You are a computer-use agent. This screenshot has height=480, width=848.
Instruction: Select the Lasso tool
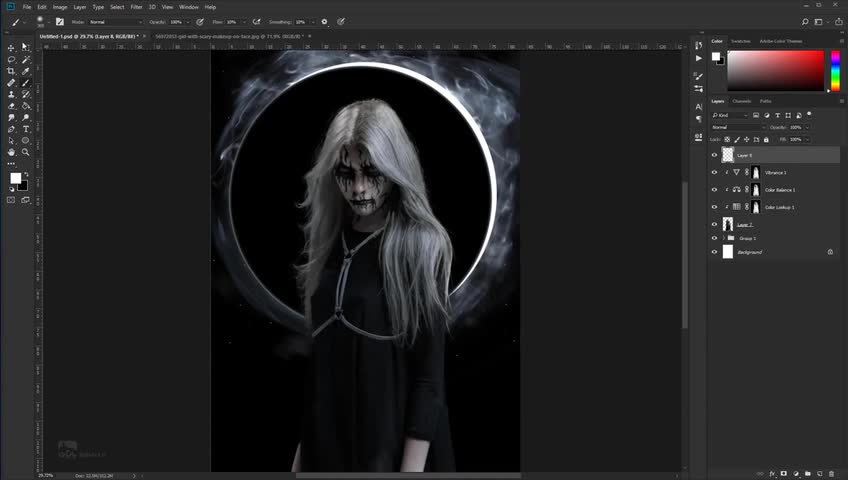click(11, 59)
